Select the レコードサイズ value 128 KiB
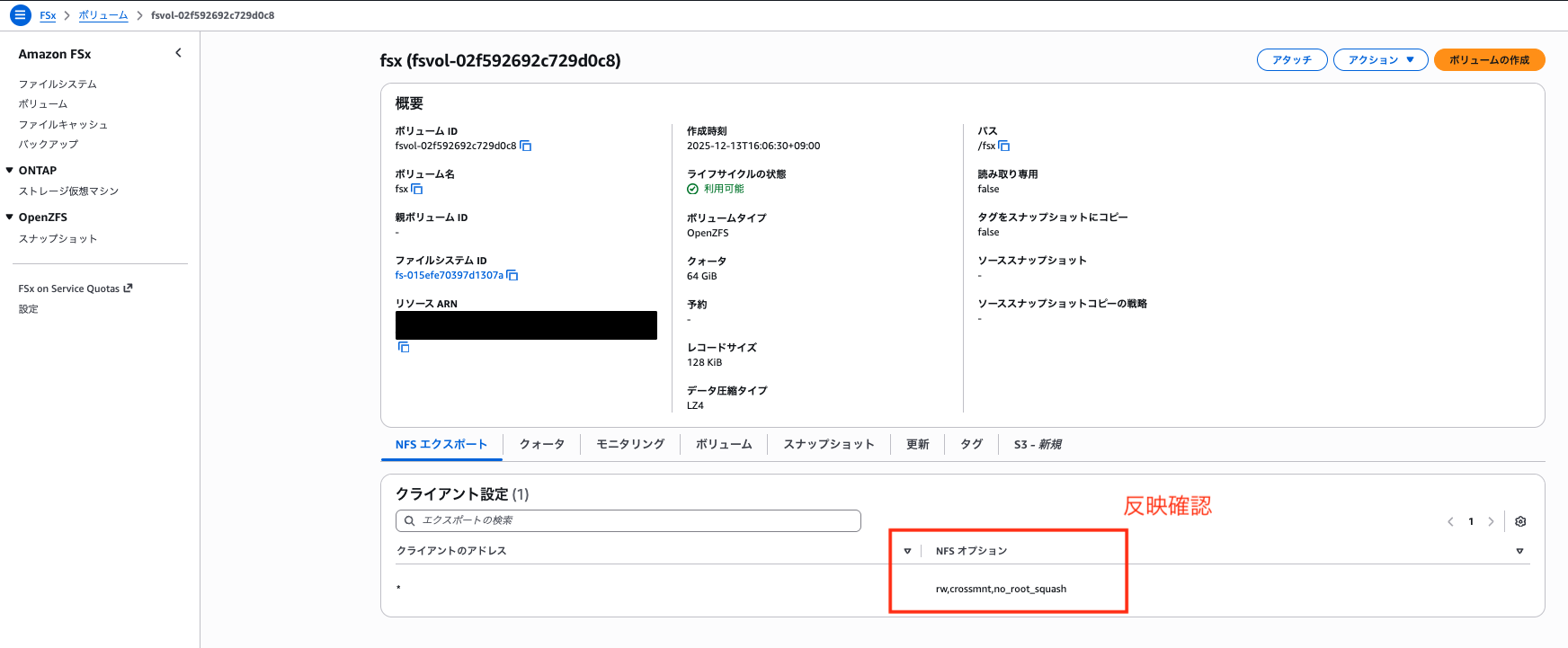The image size is (1568, 648). tap(705, 362)
